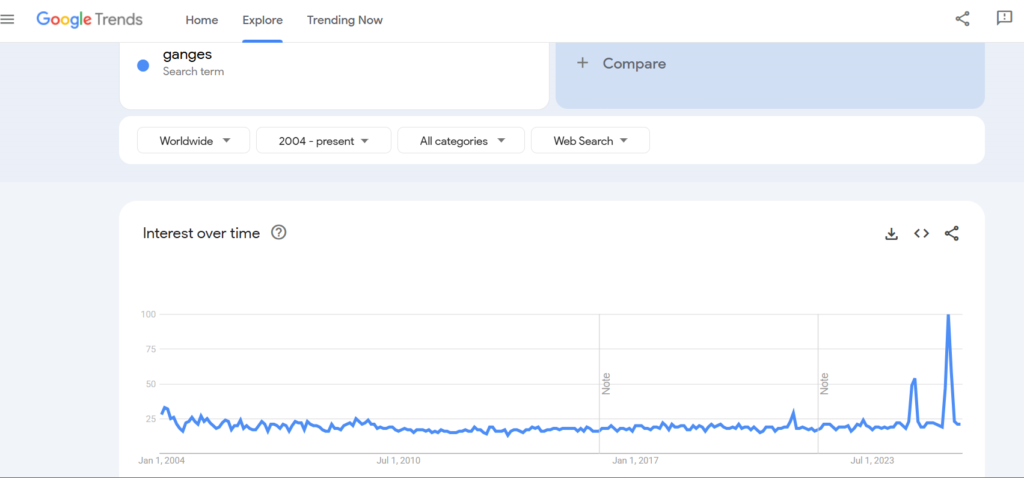Click the help icon beside Interest over time
Viewport: 1024px width, 478px height.
click(x=279, y=233)
